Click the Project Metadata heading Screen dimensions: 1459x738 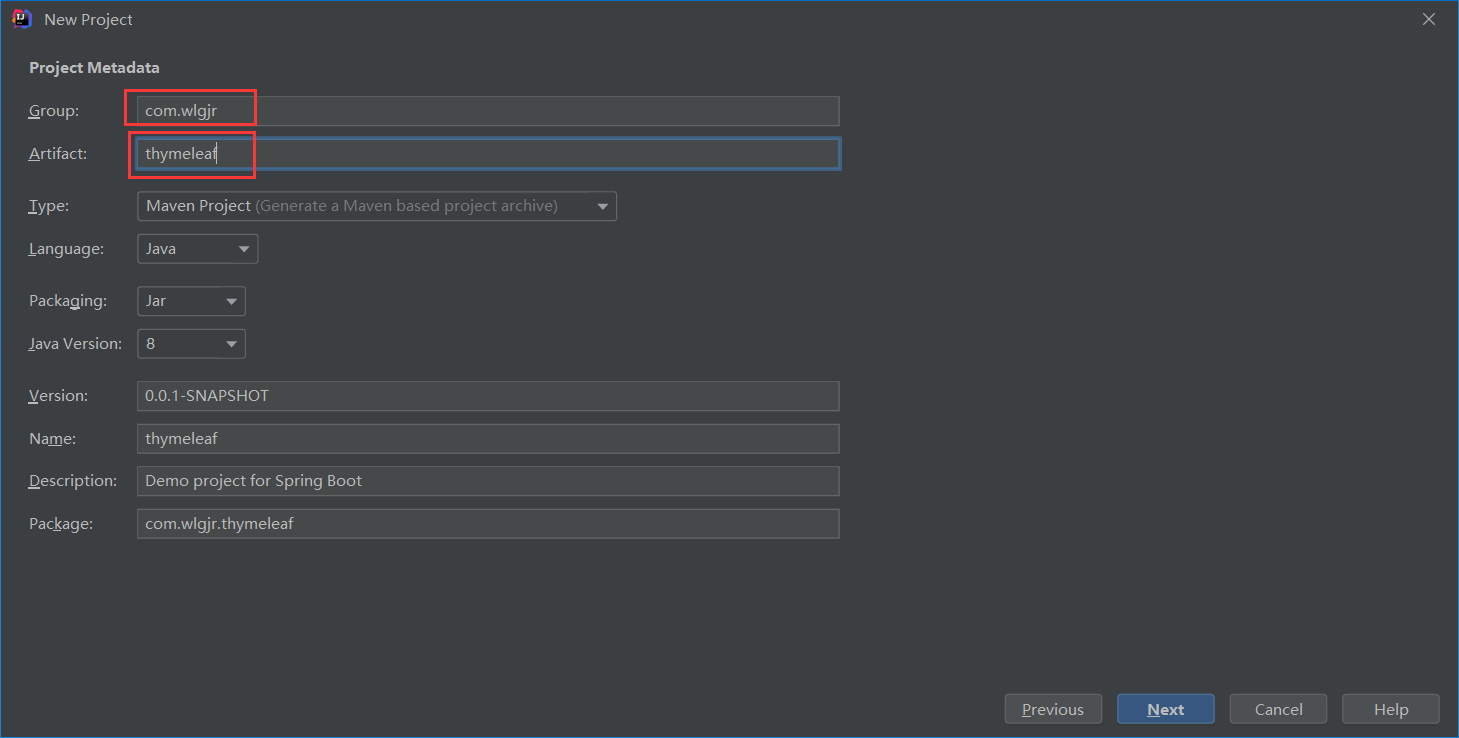94,68
